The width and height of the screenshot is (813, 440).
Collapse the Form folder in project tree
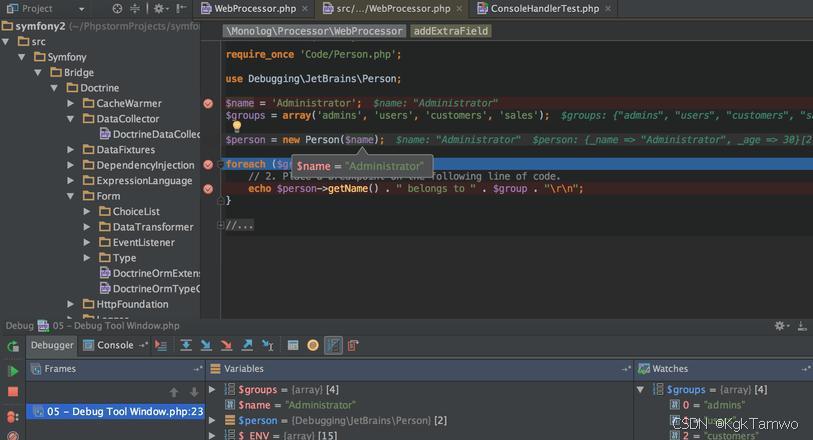72,196
